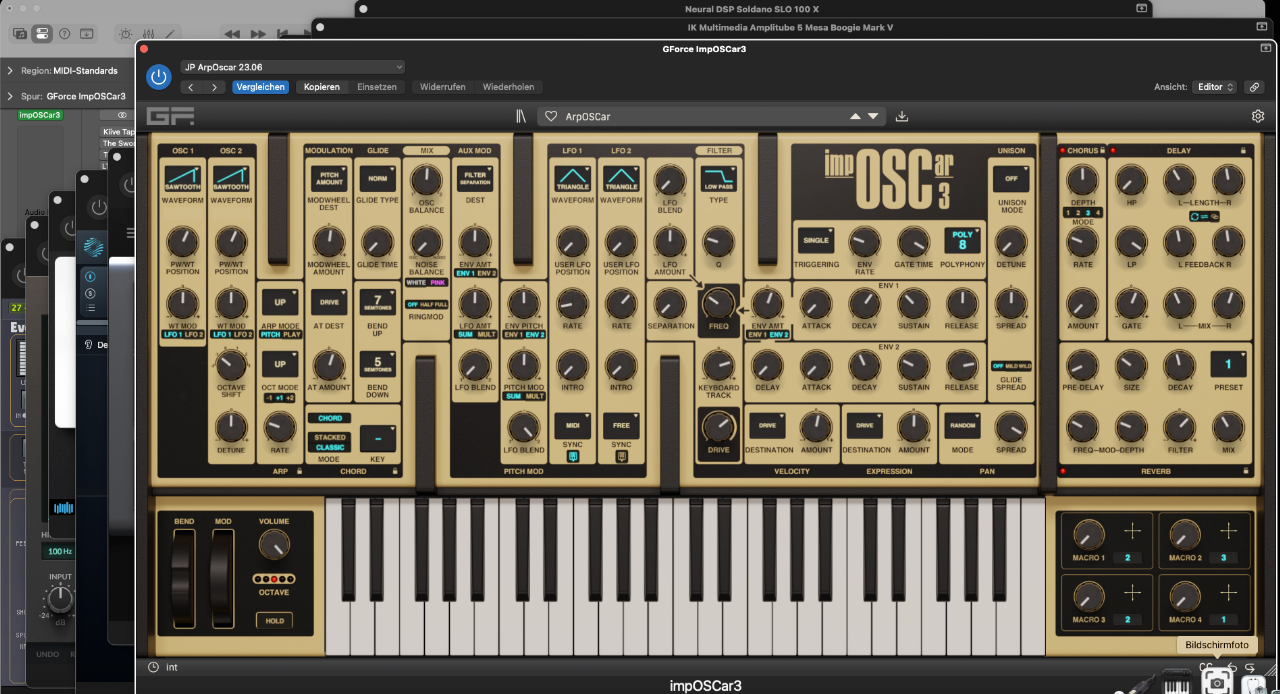Image resolution: width=1280 pixels, height=694 pixels.
Task: Click the LFO 1 key retrigger icon
Action: pyautogui.click(x=573, y=456)
